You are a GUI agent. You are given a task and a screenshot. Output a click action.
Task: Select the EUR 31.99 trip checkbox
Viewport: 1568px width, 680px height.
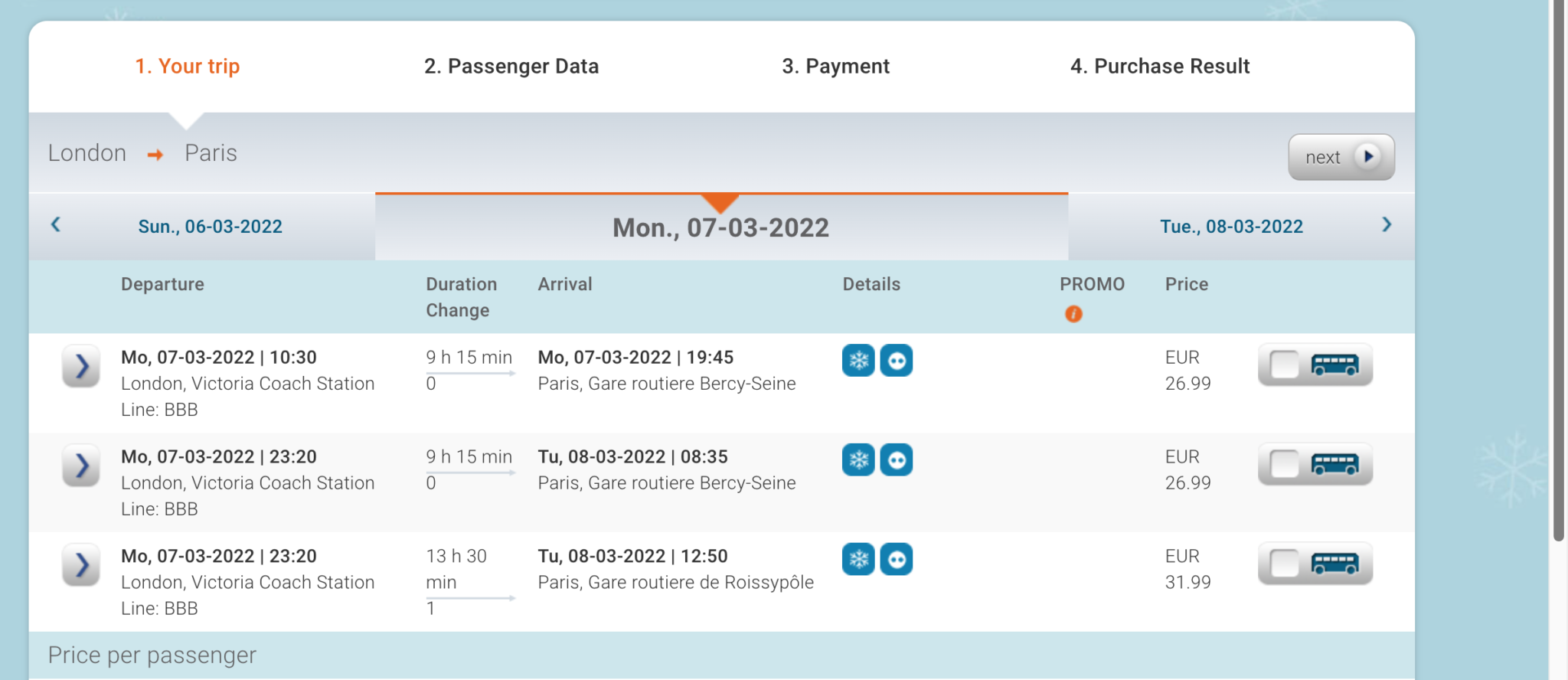tap(1285, 564)
